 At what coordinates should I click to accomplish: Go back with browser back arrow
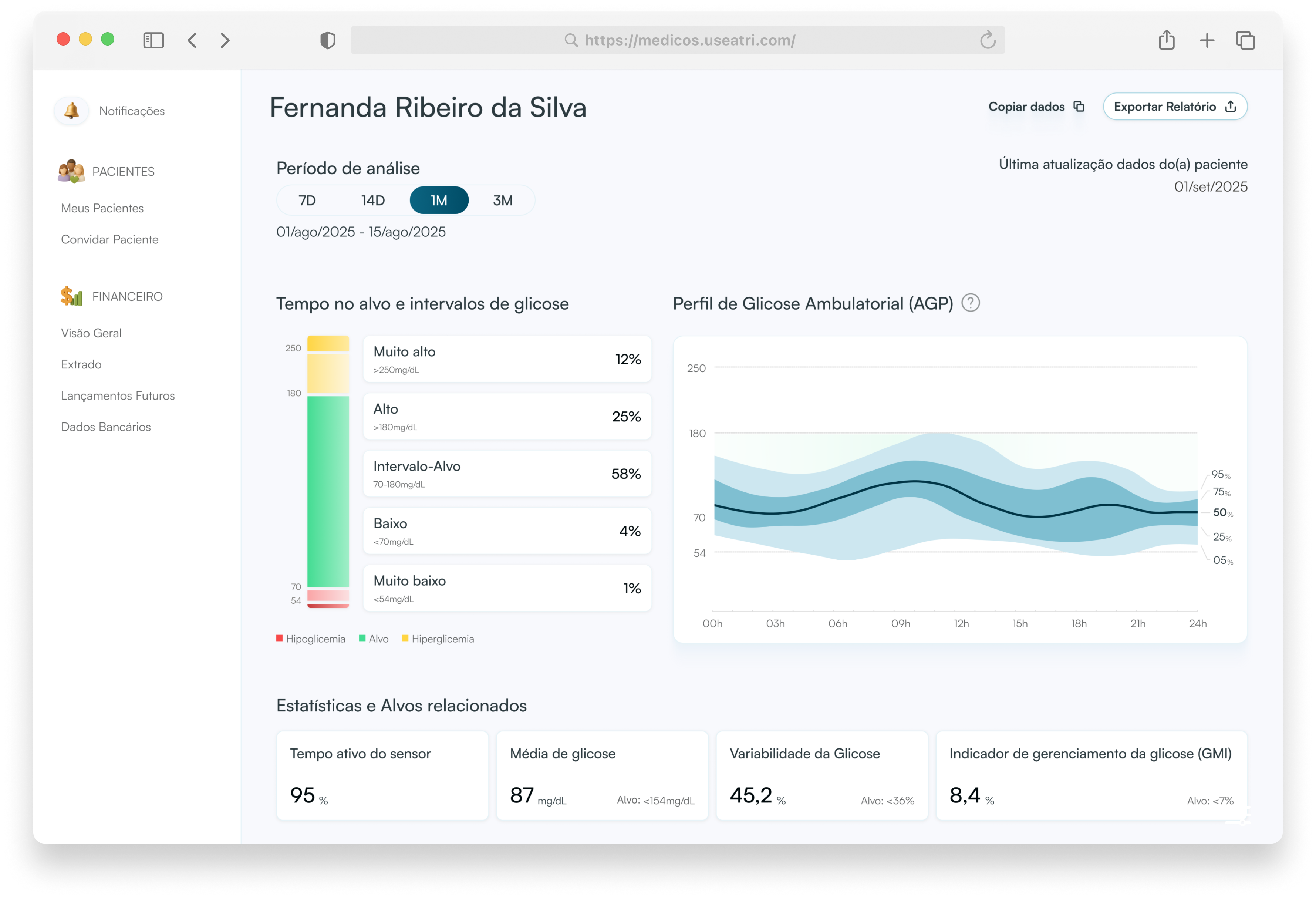tap(193, 40)
